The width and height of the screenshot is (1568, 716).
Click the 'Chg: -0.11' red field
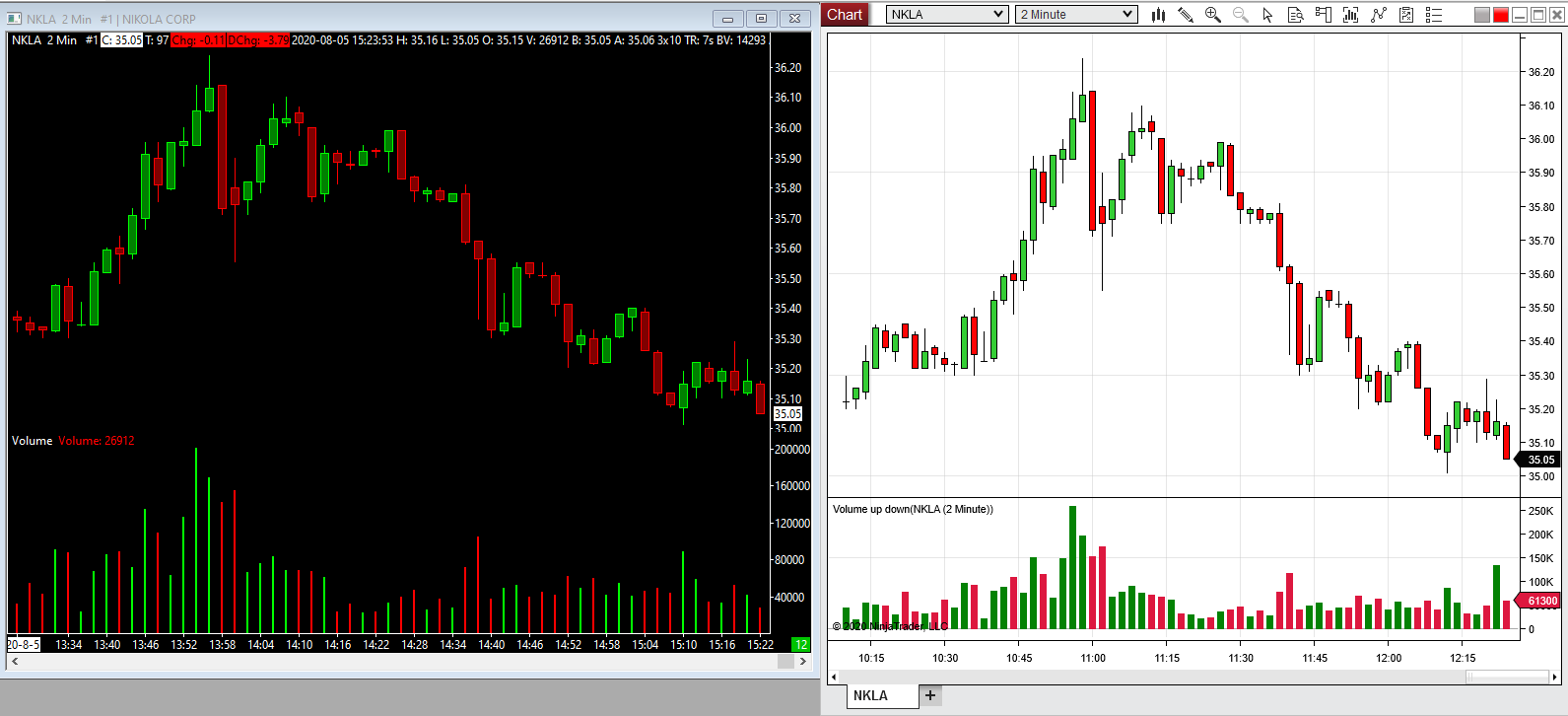[198, 40]
